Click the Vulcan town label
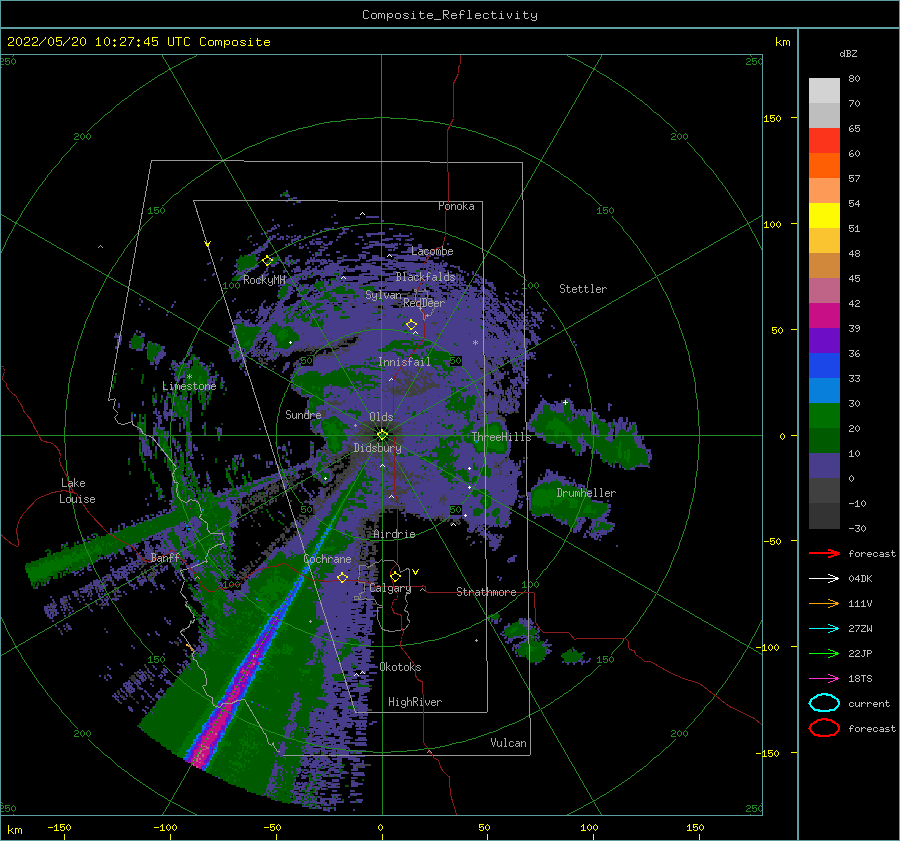Screen dimensions: 900x841 pyautogui.click(x=509, y=743)
